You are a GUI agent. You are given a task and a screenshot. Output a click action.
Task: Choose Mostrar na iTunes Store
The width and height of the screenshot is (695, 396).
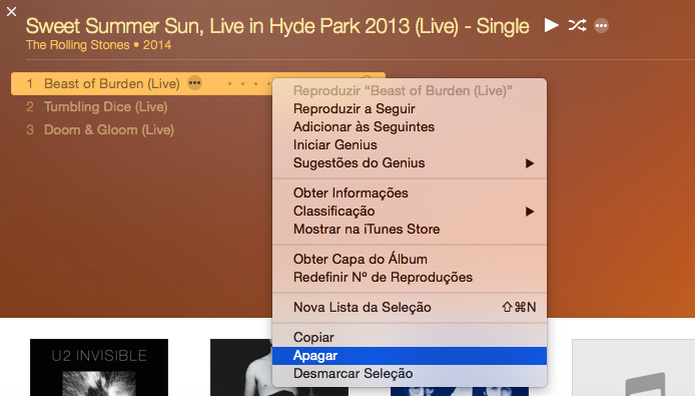pos(409,229)
